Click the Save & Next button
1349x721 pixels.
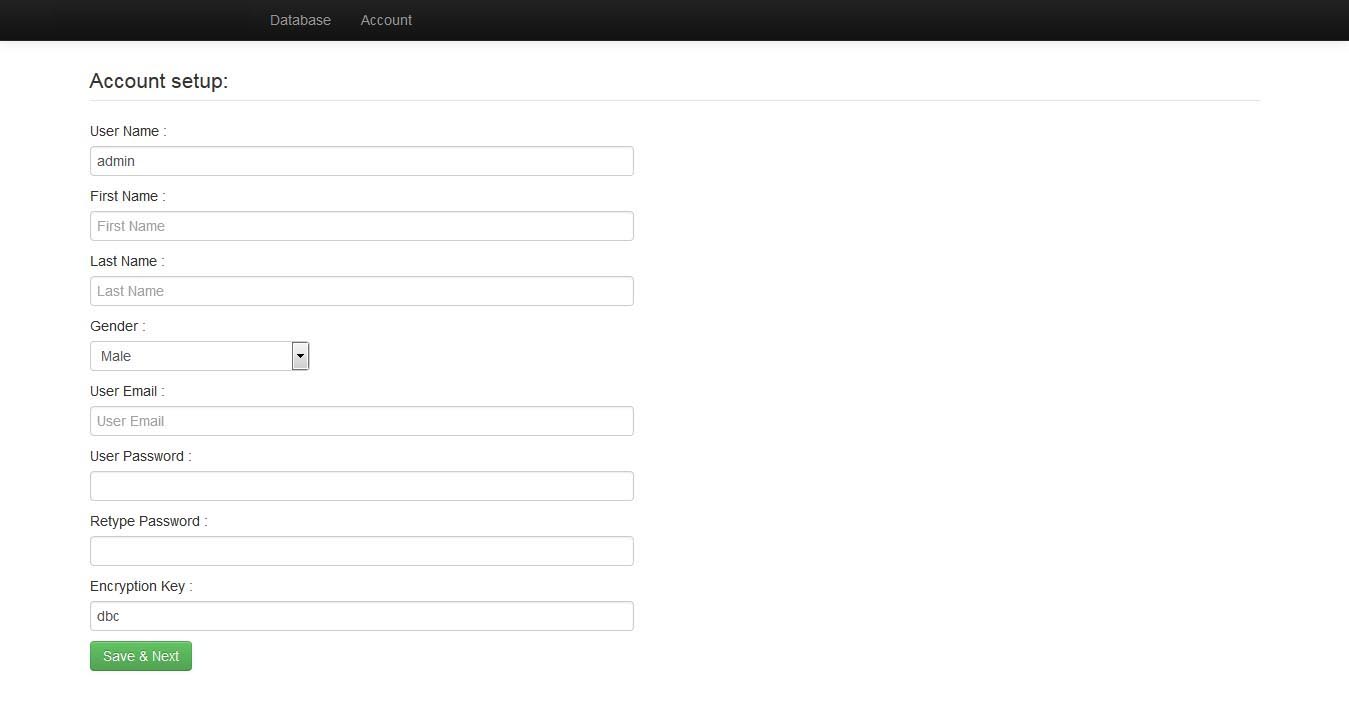[x=141, y=656]
